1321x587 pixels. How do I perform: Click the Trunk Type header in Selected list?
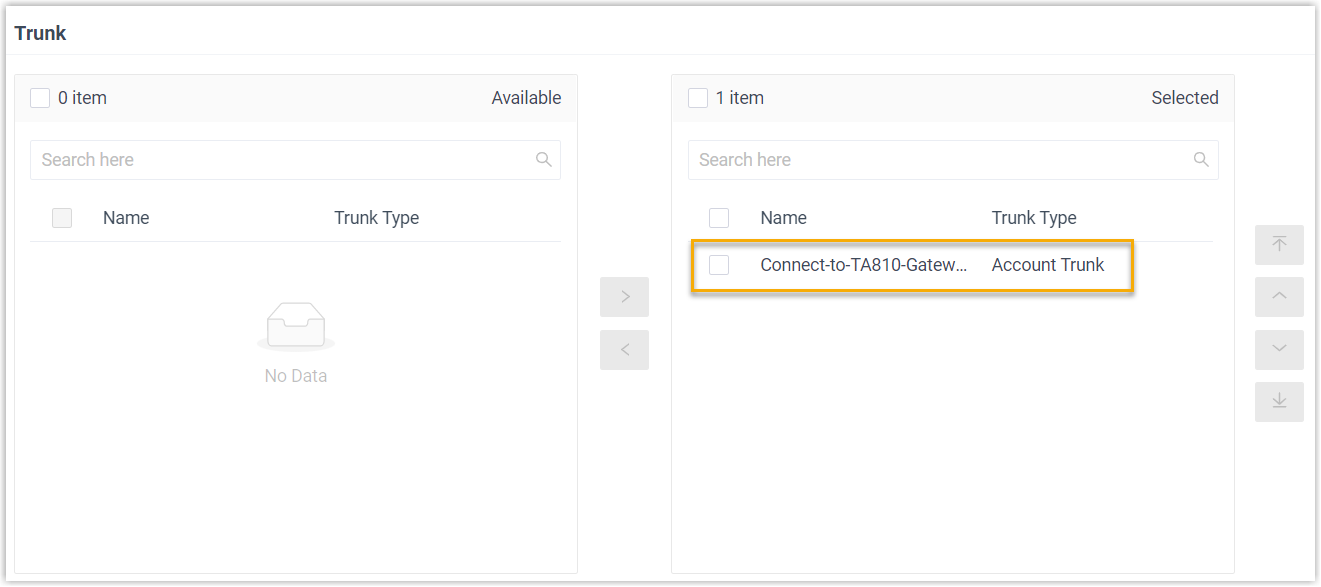coord(1033,218)
